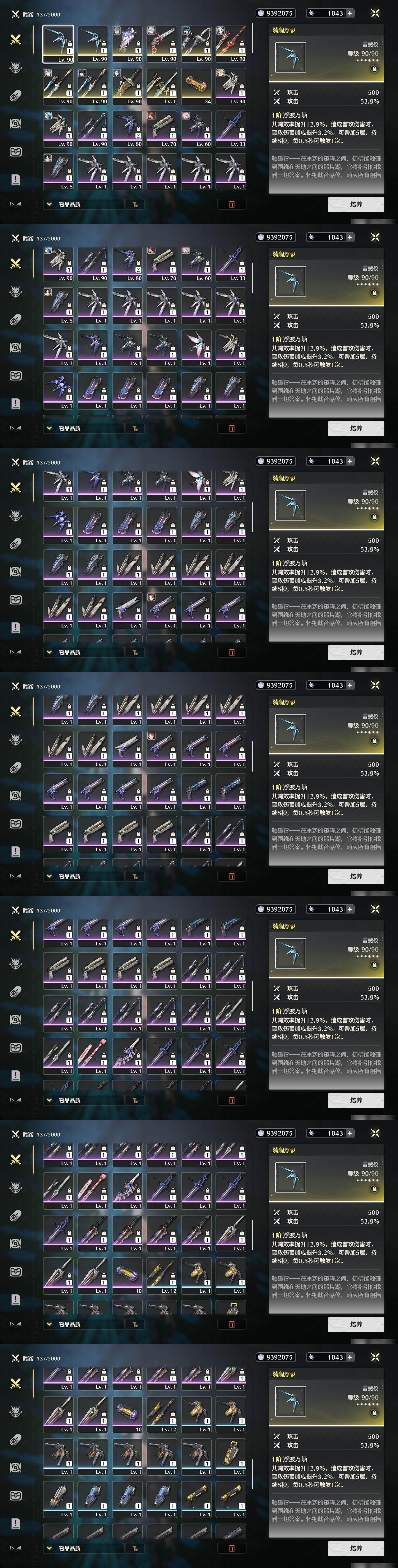Open the chain-link sidebar icon in topmost panel
This screenshot has width=398, height=1568.
click(16, 95)
